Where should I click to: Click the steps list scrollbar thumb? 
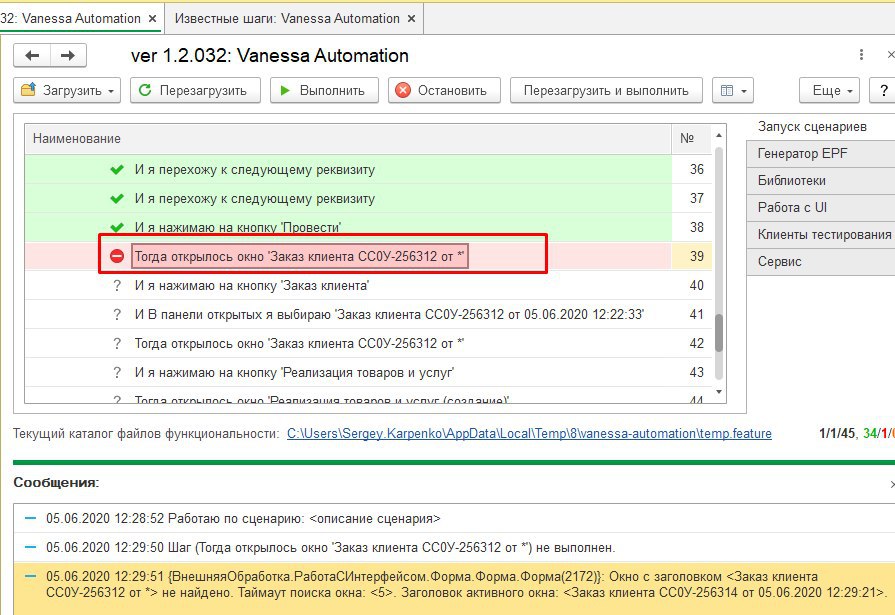pos(719,333)
